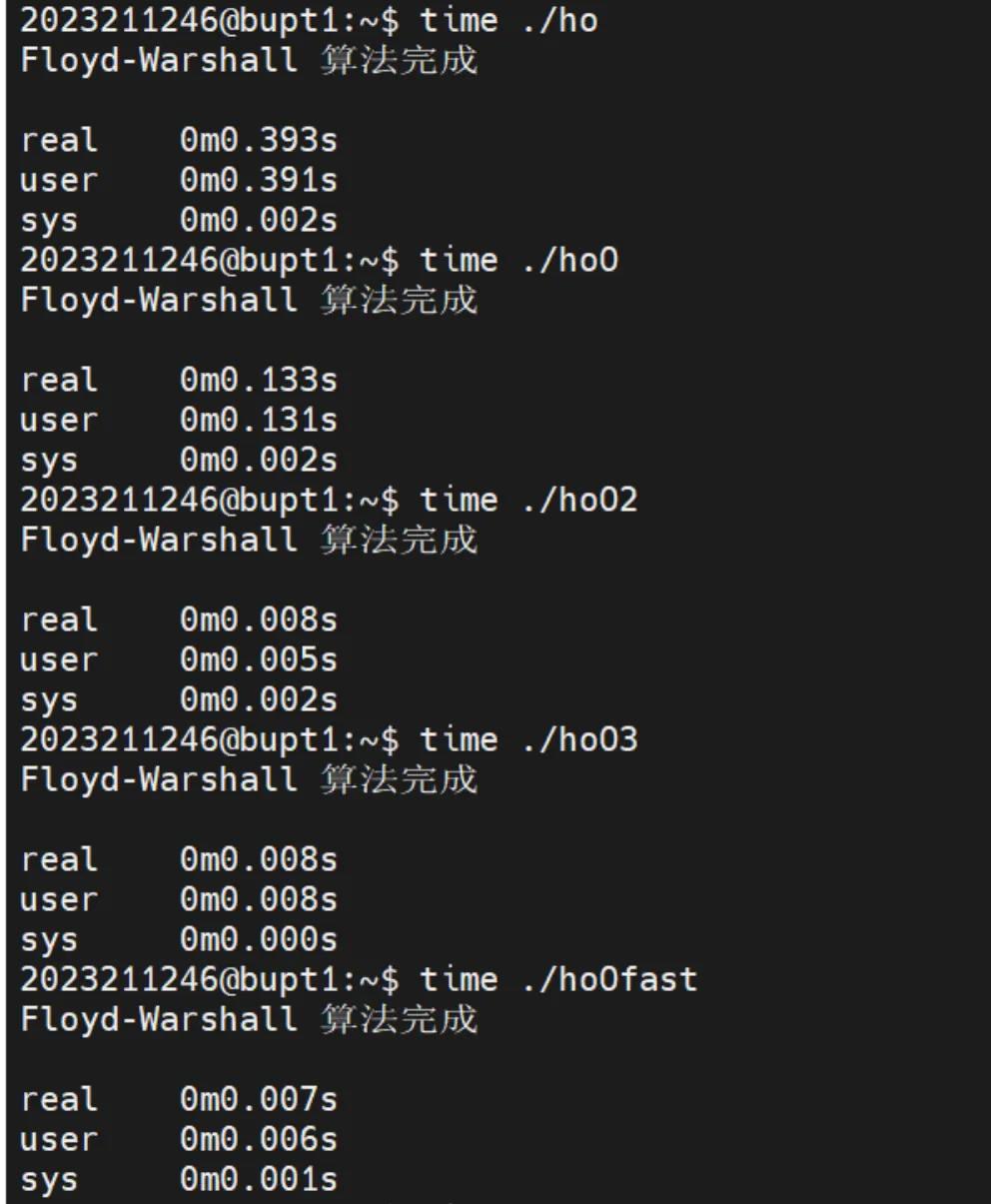Click the user 0m0.008s timing value
This screenshot has width=991, height=1204.
[259, 899]
